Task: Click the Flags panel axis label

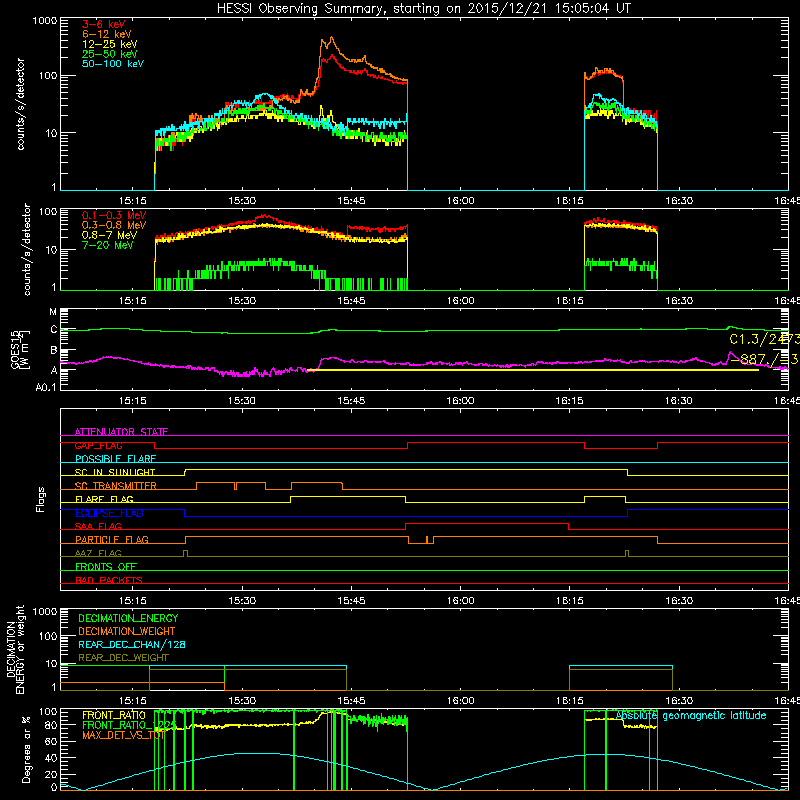Action: (41, 499)
